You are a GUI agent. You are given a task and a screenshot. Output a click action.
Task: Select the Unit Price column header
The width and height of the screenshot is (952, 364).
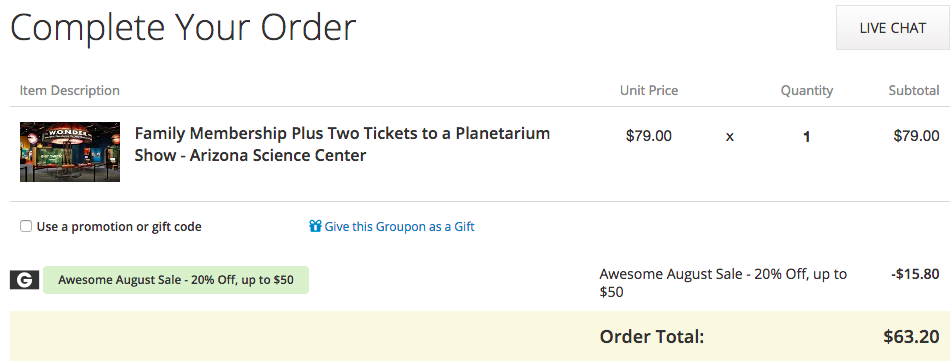649,91
